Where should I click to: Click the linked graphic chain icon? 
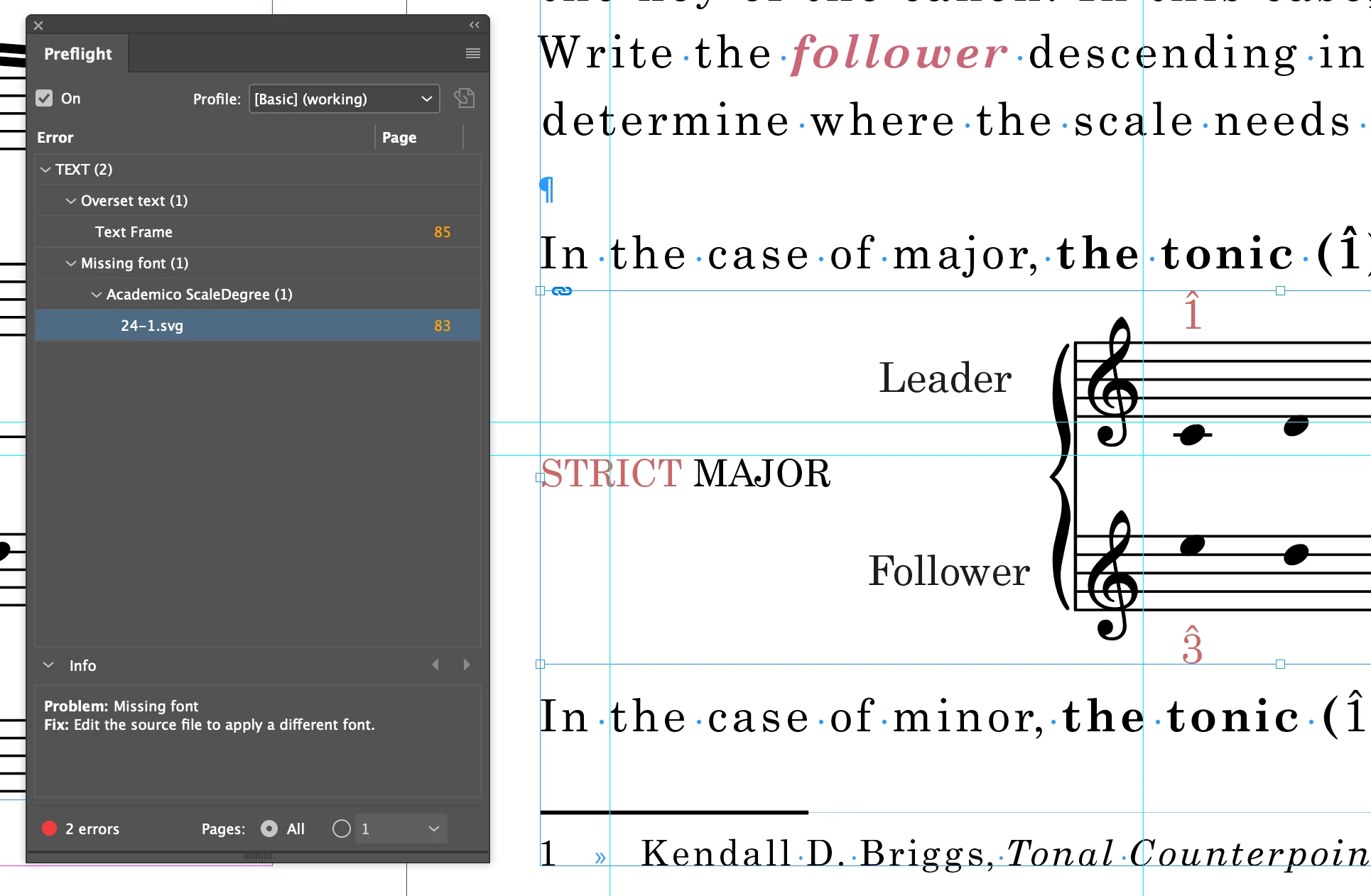[561, 291]
